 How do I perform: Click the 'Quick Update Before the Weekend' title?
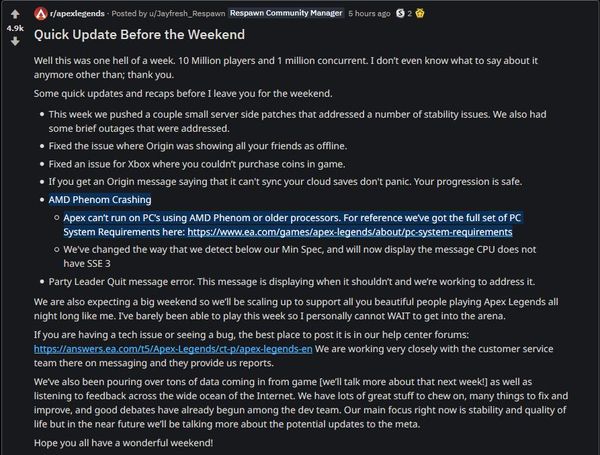139,34
